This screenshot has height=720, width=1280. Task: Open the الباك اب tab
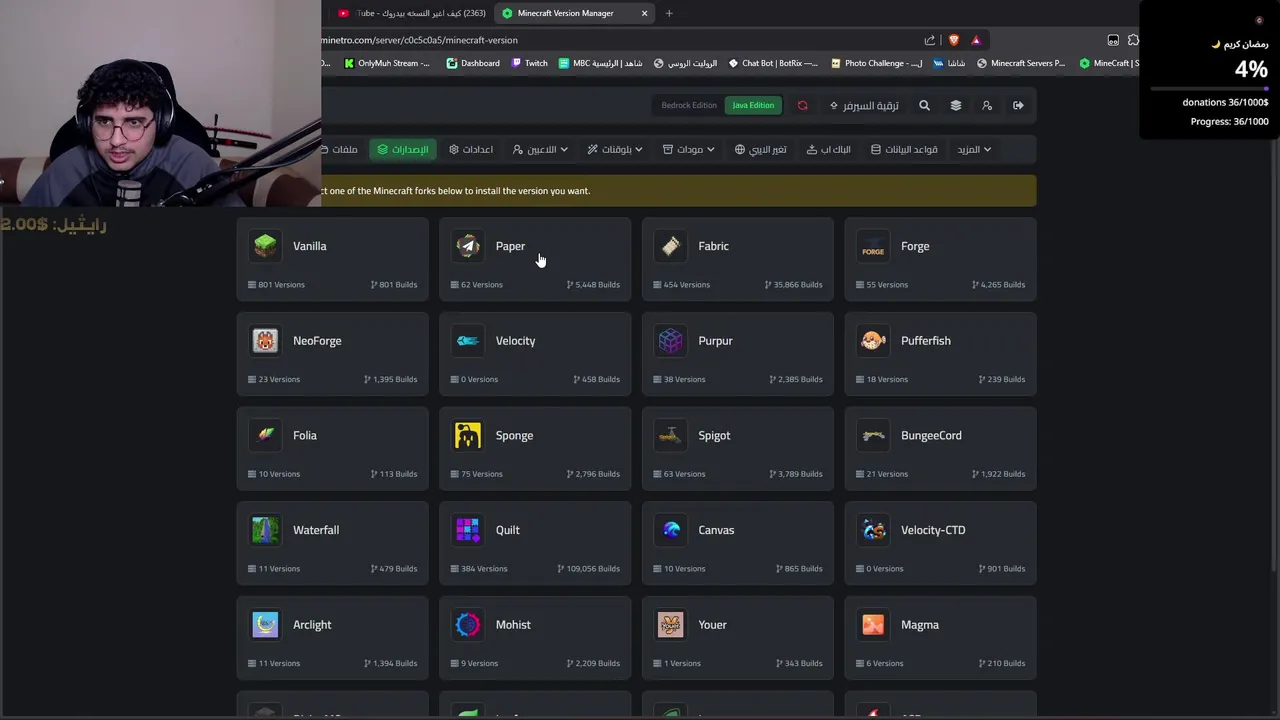(829, 149)
